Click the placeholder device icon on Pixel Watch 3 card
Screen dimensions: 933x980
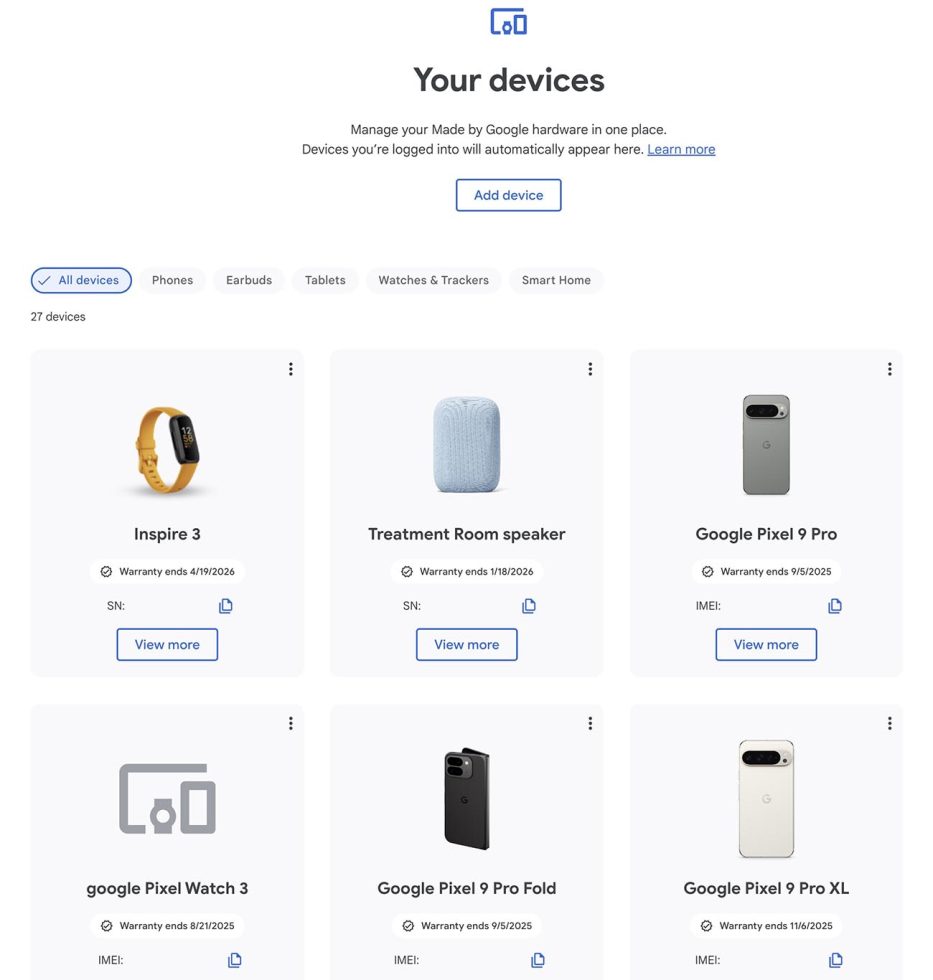point(167,797)
